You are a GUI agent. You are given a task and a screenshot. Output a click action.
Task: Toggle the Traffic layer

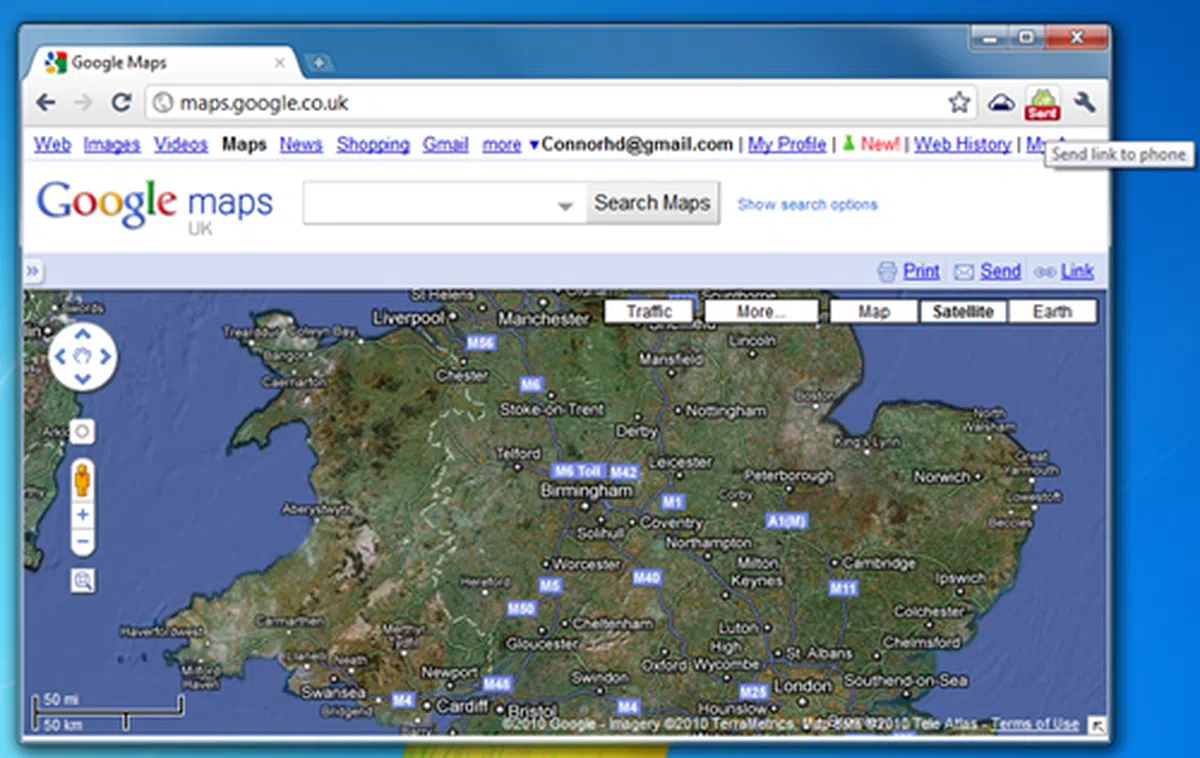click(x=648, y=312)
